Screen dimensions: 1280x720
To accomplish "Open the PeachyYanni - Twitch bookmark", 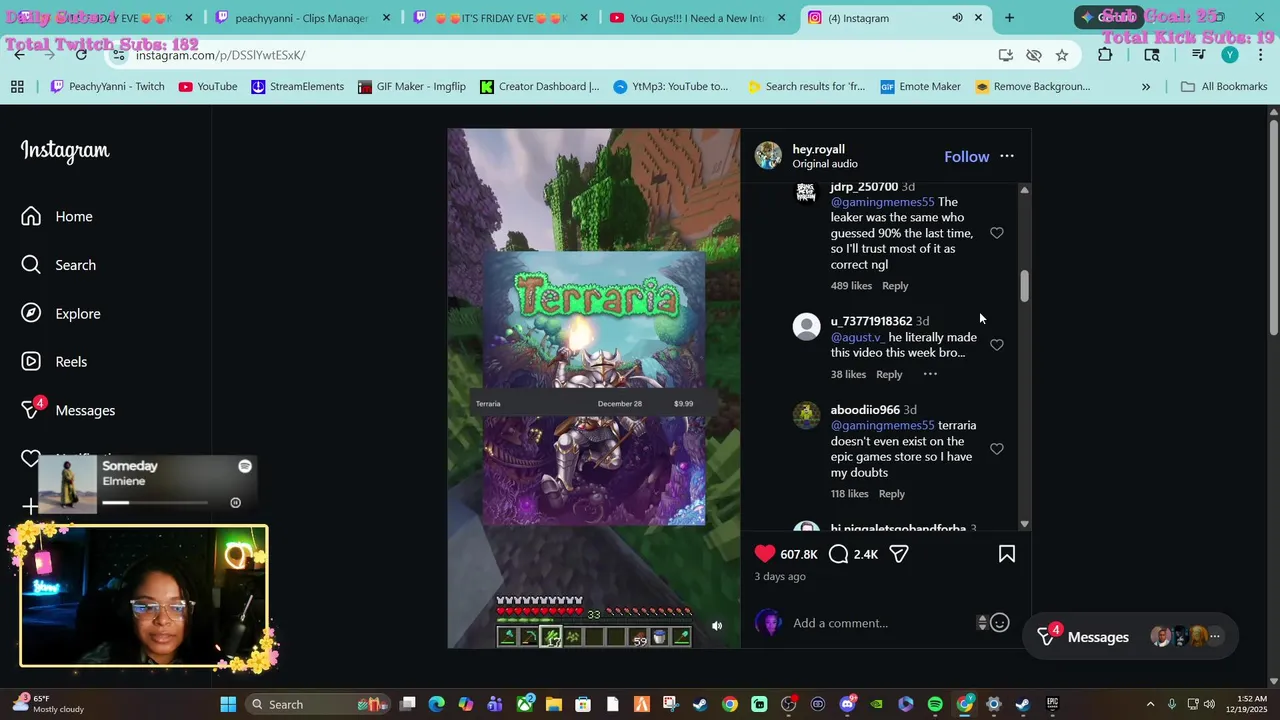I will click(x=108, y=87).
